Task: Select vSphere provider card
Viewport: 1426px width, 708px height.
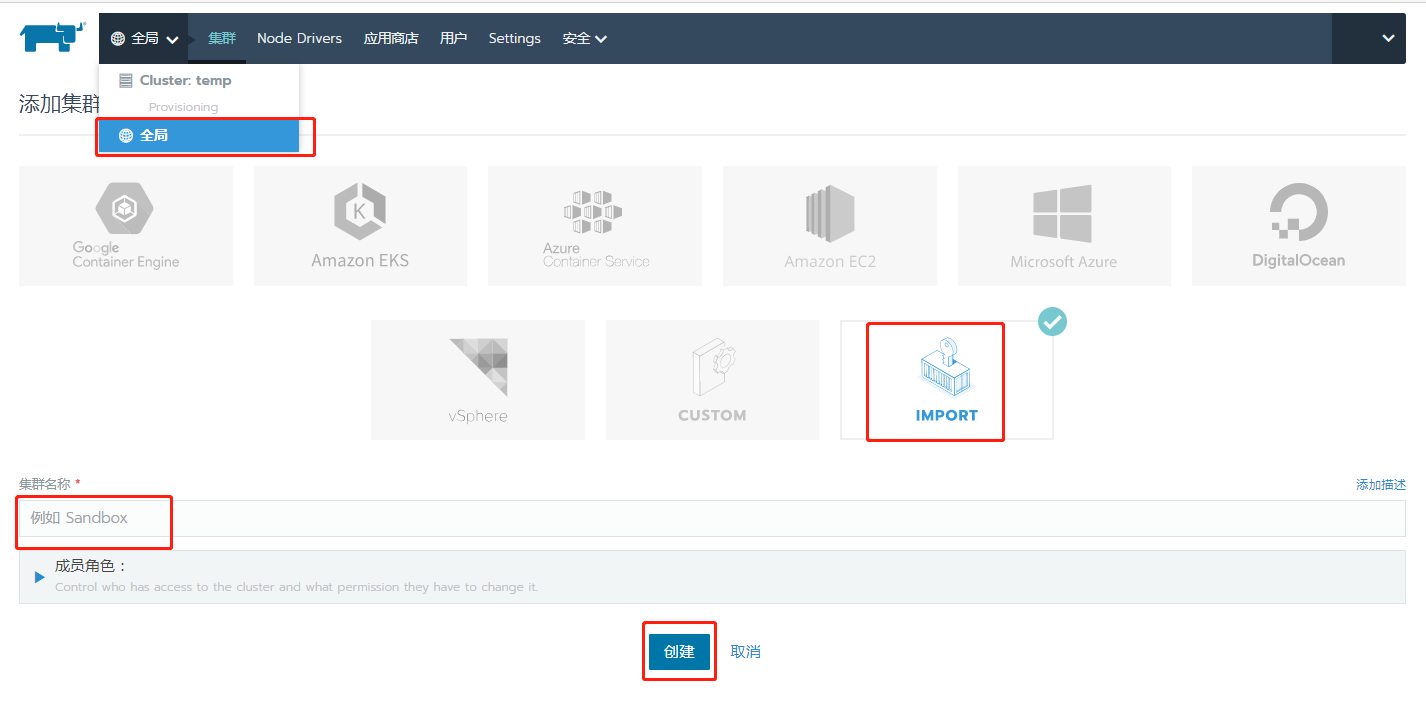Action: click(x=478, y=380)
